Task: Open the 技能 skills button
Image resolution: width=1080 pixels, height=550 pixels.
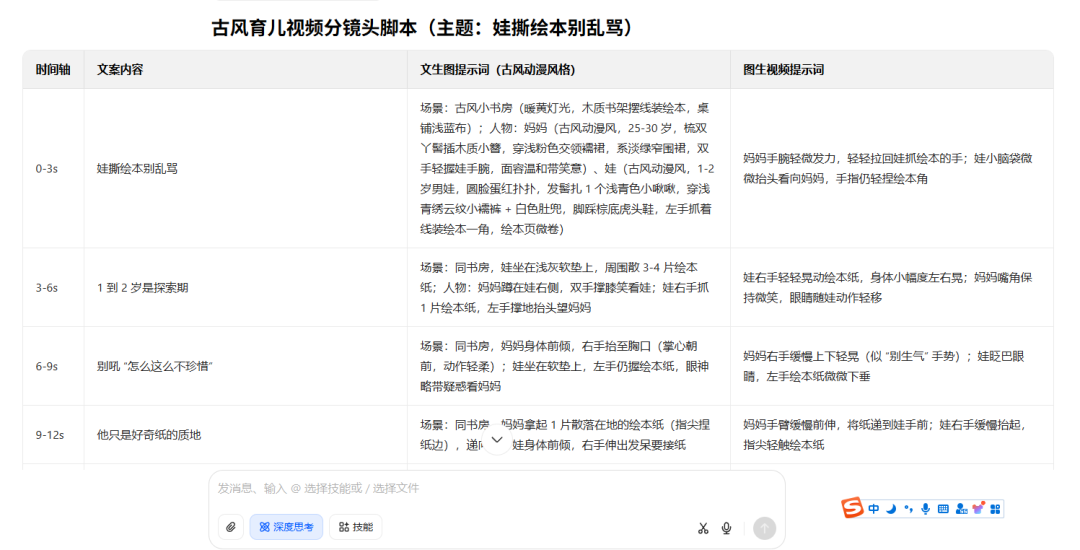Action: point(355,527)
